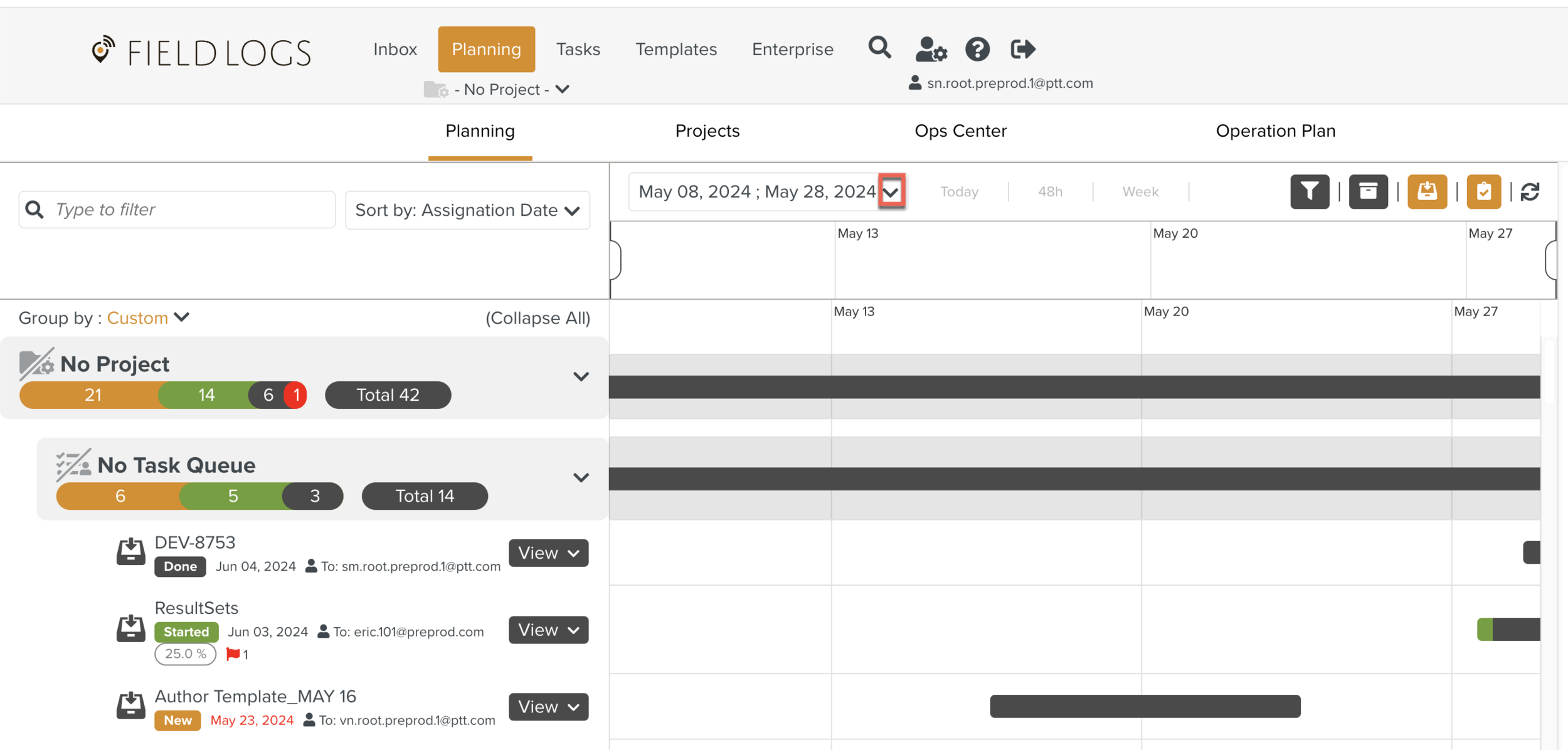The height and width of the screenshot is (750, 1568).
Task: Click Collapse All link
Action: tap(538, 318)
